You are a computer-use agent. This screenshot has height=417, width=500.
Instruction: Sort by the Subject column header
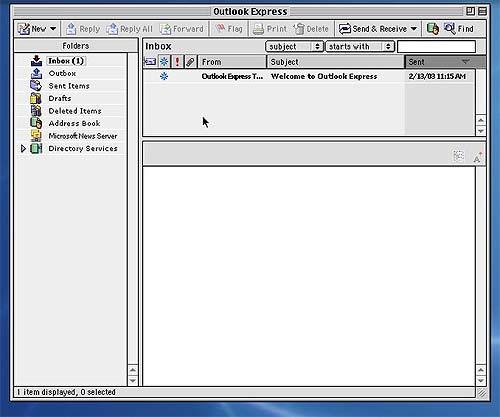tap(336, 62)
